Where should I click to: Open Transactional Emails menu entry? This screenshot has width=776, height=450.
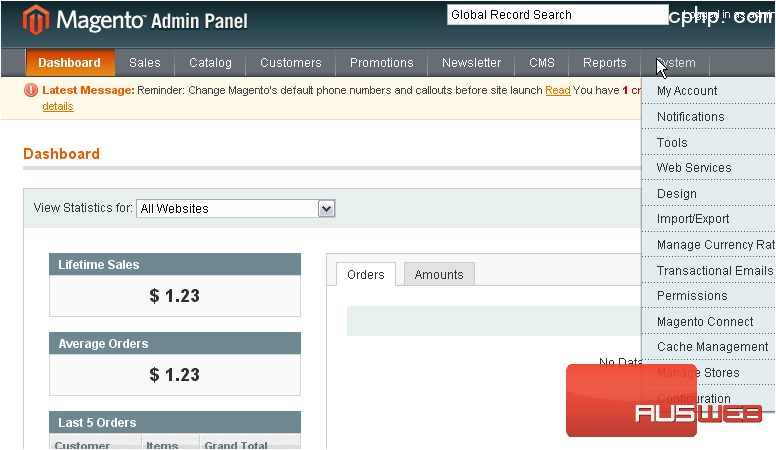pyautogui.click(x=709, y=270)
